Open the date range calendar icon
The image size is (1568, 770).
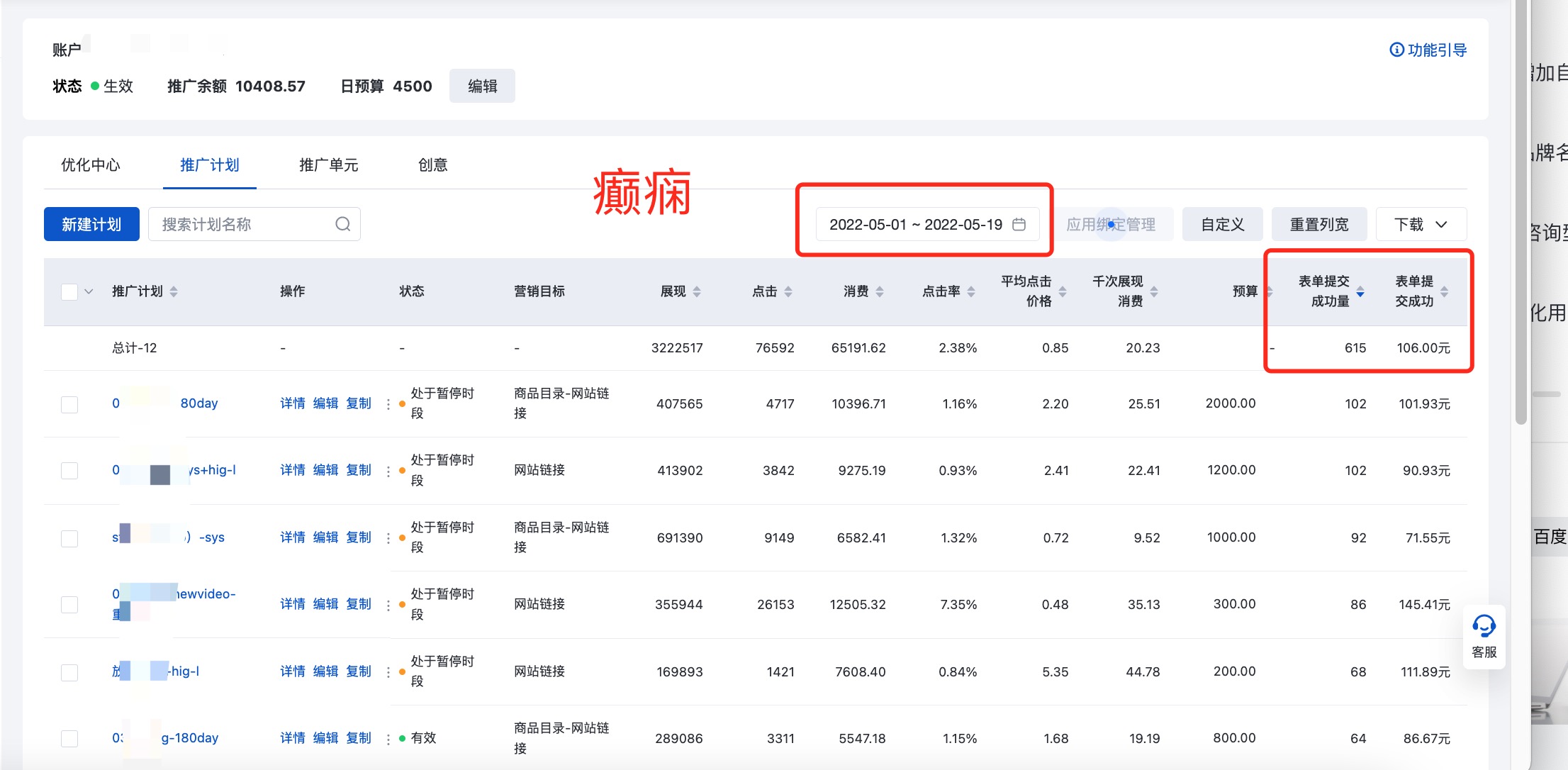[x=1019, y=224]
